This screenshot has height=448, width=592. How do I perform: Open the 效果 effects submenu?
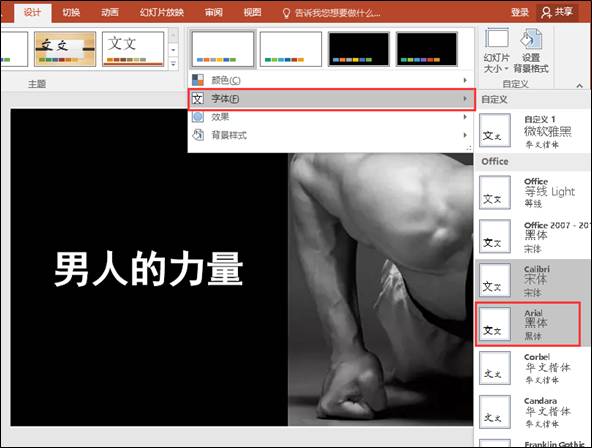331,117
